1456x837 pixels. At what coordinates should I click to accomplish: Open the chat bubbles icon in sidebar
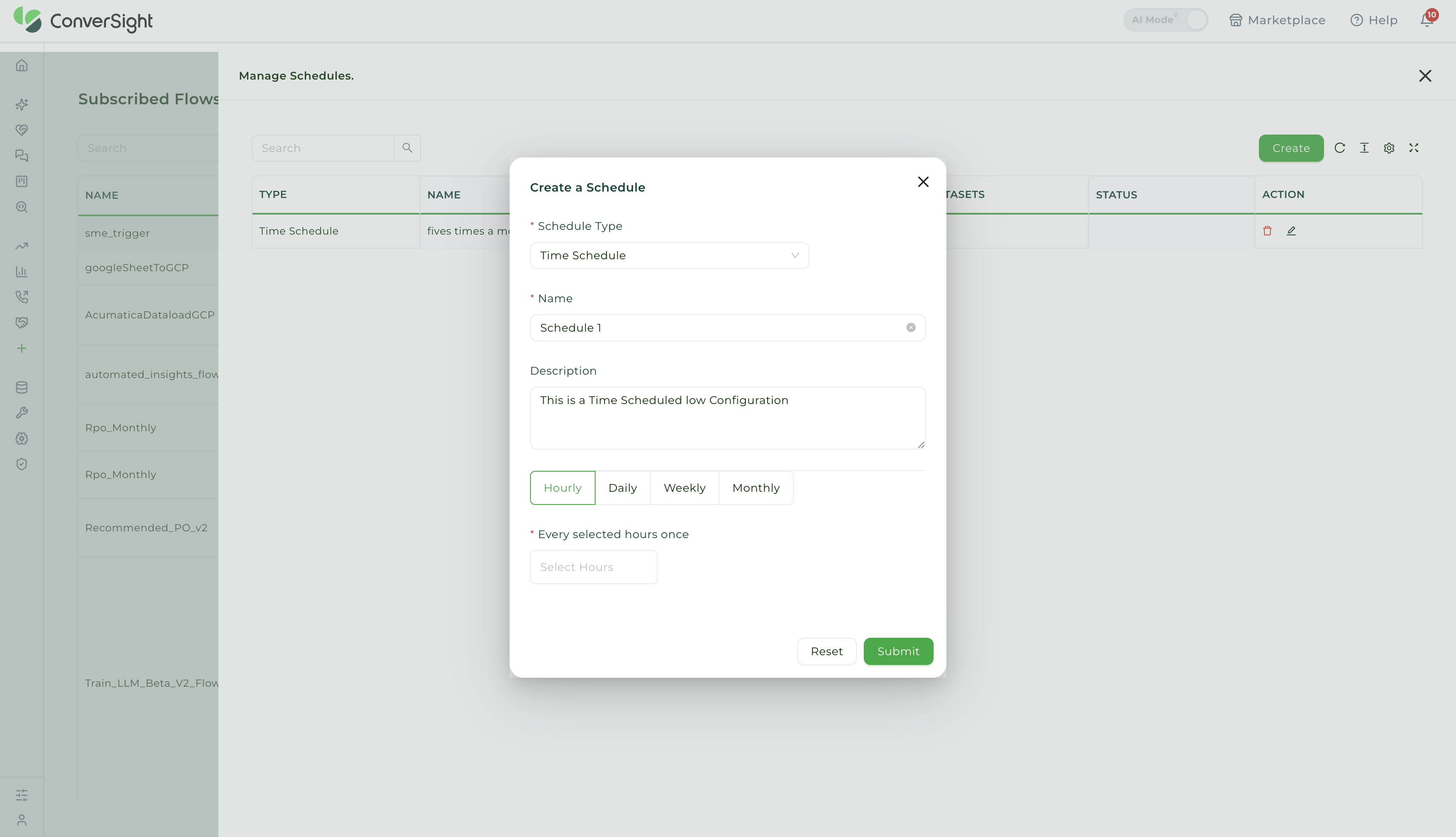tap(22, 156)
